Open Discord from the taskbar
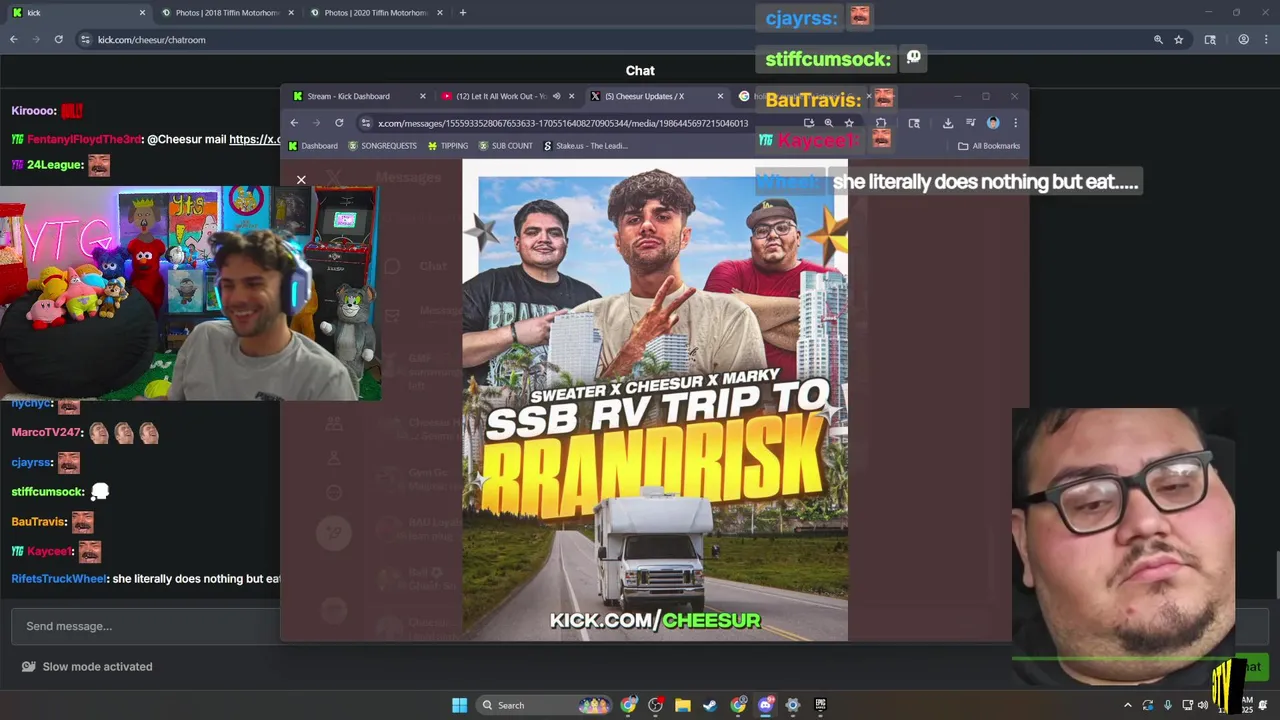This screenshot has width=1280, height=720. pos(766,705)
